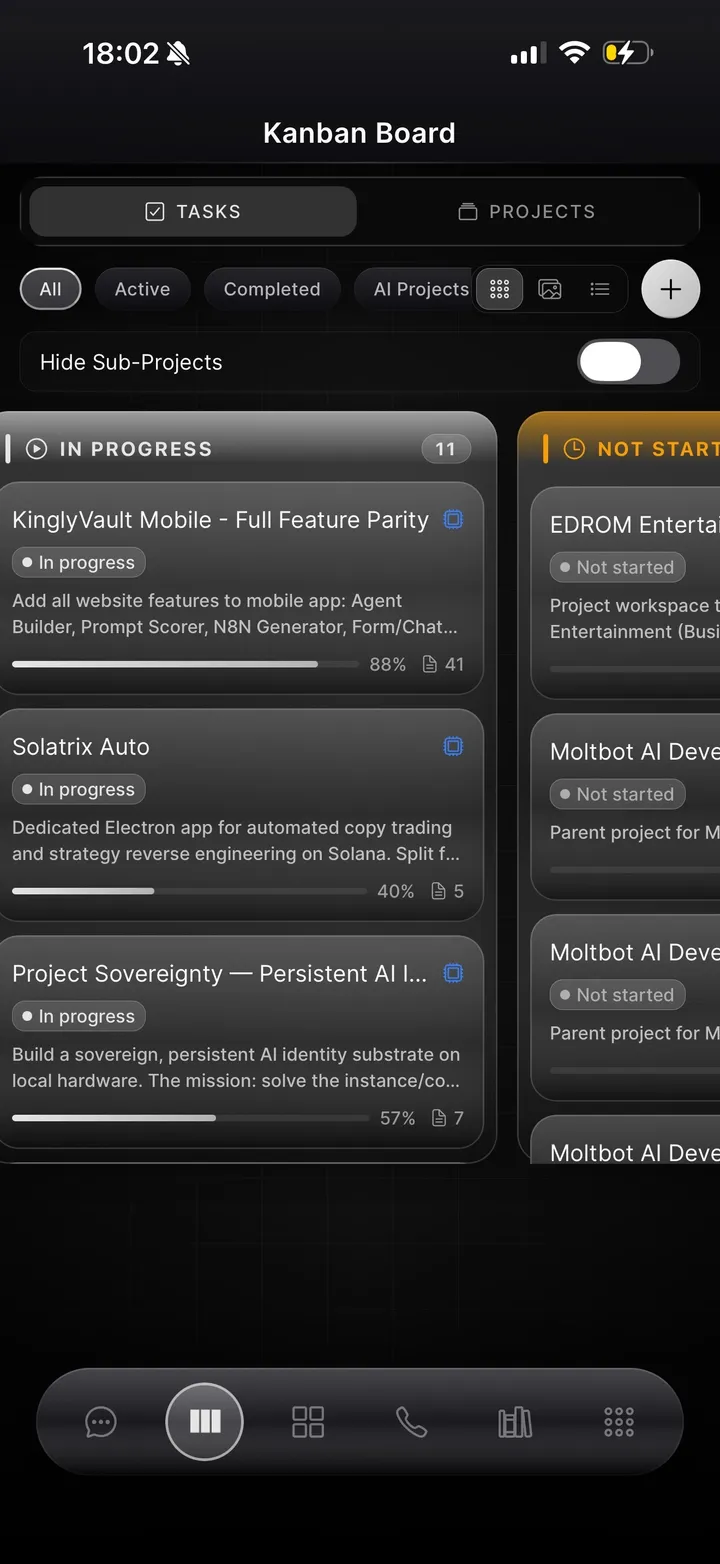Click the blue chip icon on Solatrix Auto card
The height and width of the screenshot is (1564, 720).
453,746
